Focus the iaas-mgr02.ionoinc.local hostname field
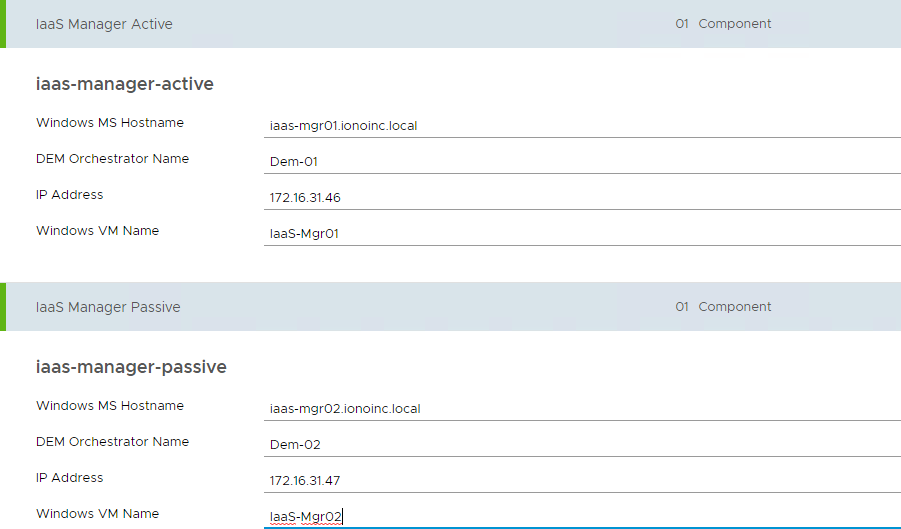901x529 pixels. coord(580,409)
